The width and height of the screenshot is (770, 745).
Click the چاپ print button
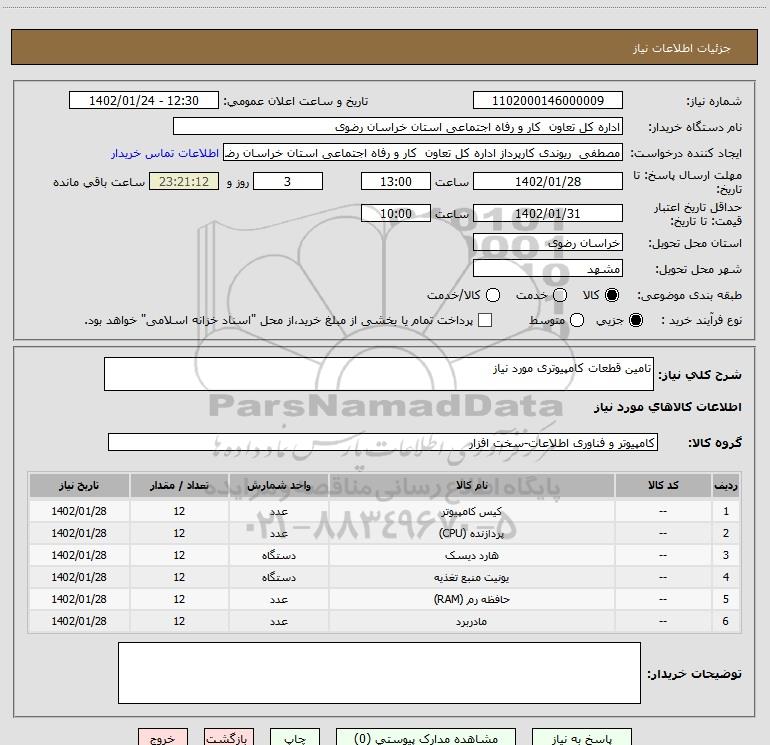click(295, 737)
